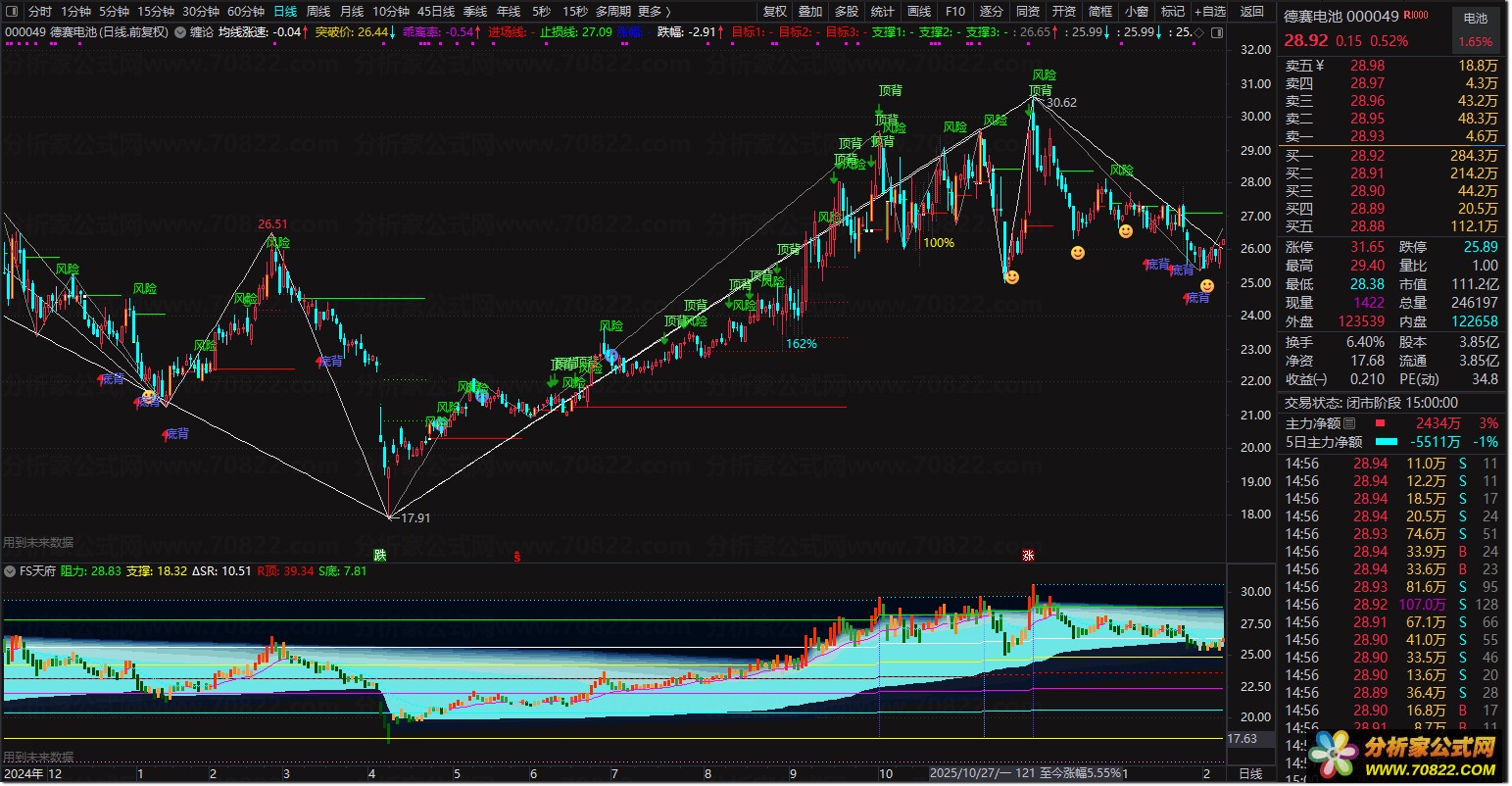Toggle 复权 price adjustment

pyautogui.click(x=774, y=12)
